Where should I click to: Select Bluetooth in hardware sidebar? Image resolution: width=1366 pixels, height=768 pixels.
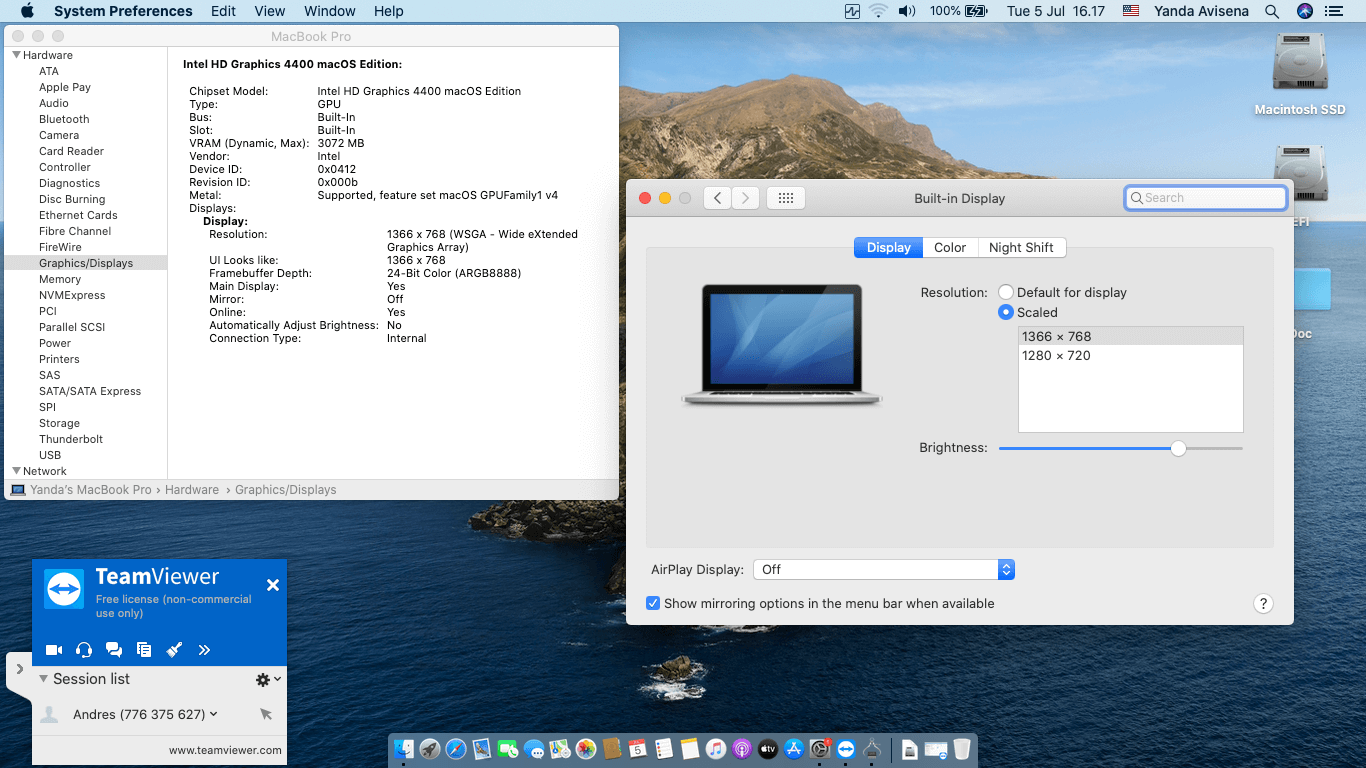64,119
